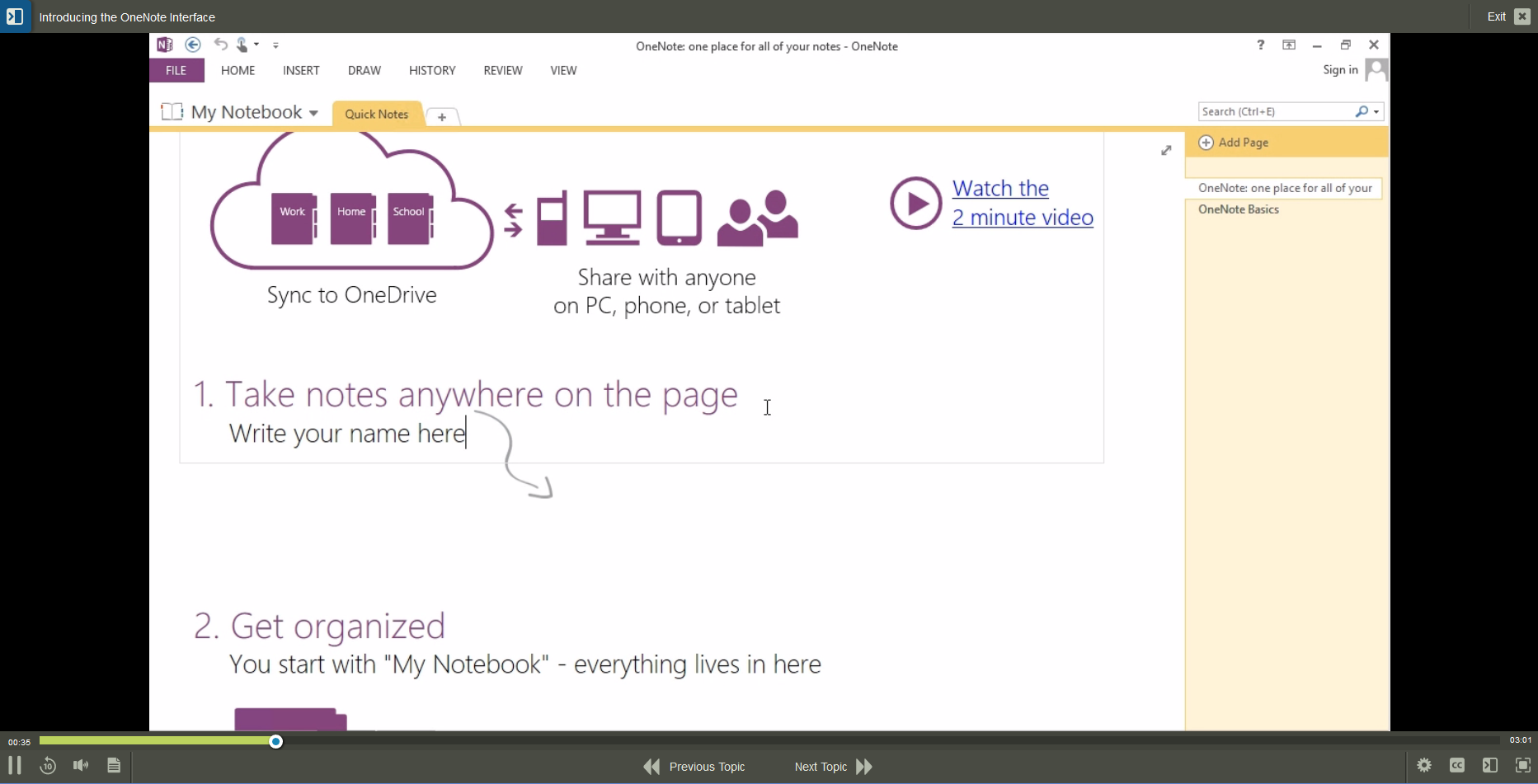Viewport: 1538px width, 784px height.
Task: Enter fullscreen mode
Action: click(1523, 766)
